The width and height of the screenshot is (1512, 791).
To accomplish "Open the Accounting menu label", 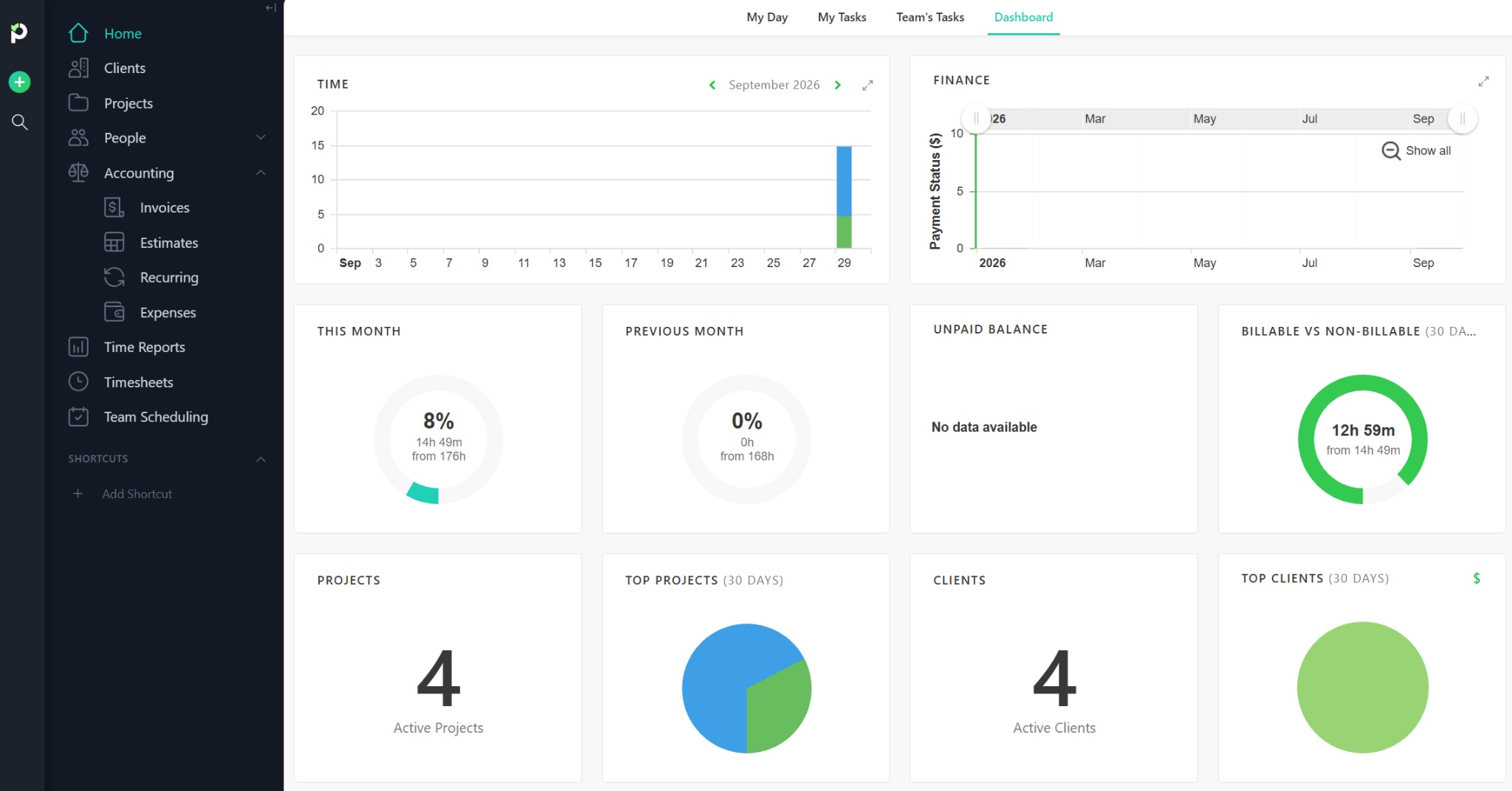I will (x=139, y=173).
